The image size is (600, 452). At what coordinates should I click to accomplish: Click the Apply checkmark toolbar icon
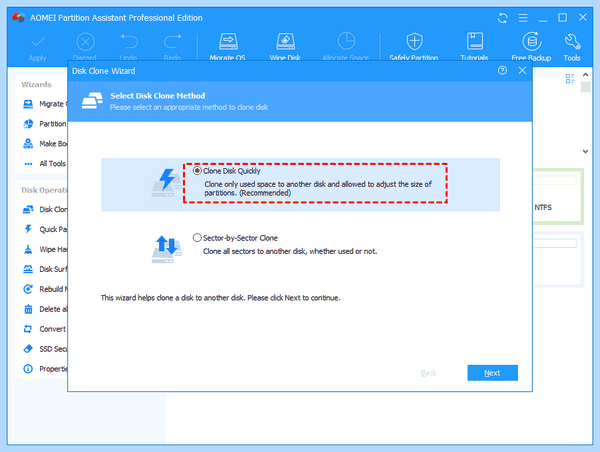[38, 42]
